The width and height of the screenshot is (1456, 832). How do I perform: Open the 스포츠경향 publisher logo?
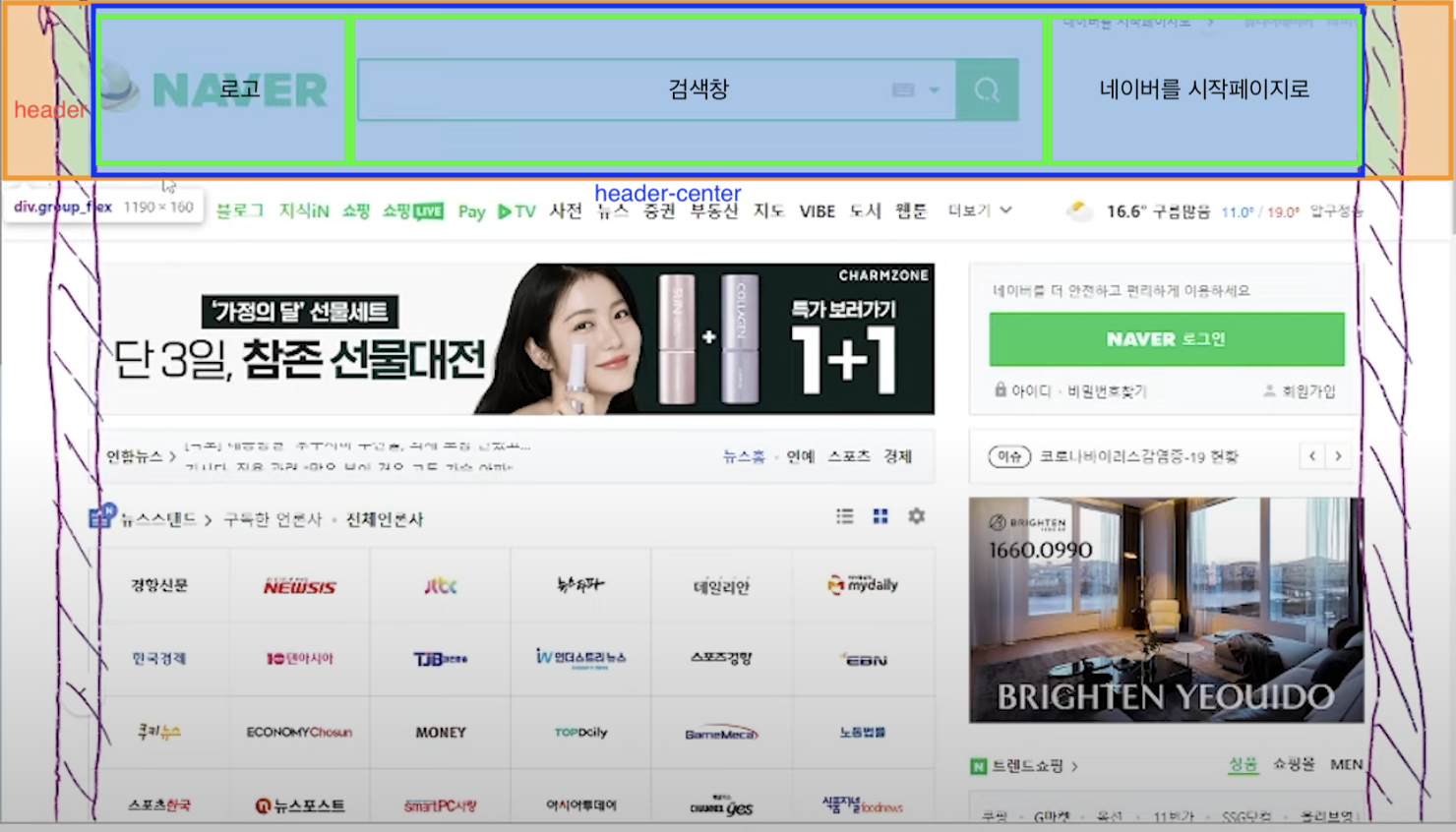click(721, 658)
